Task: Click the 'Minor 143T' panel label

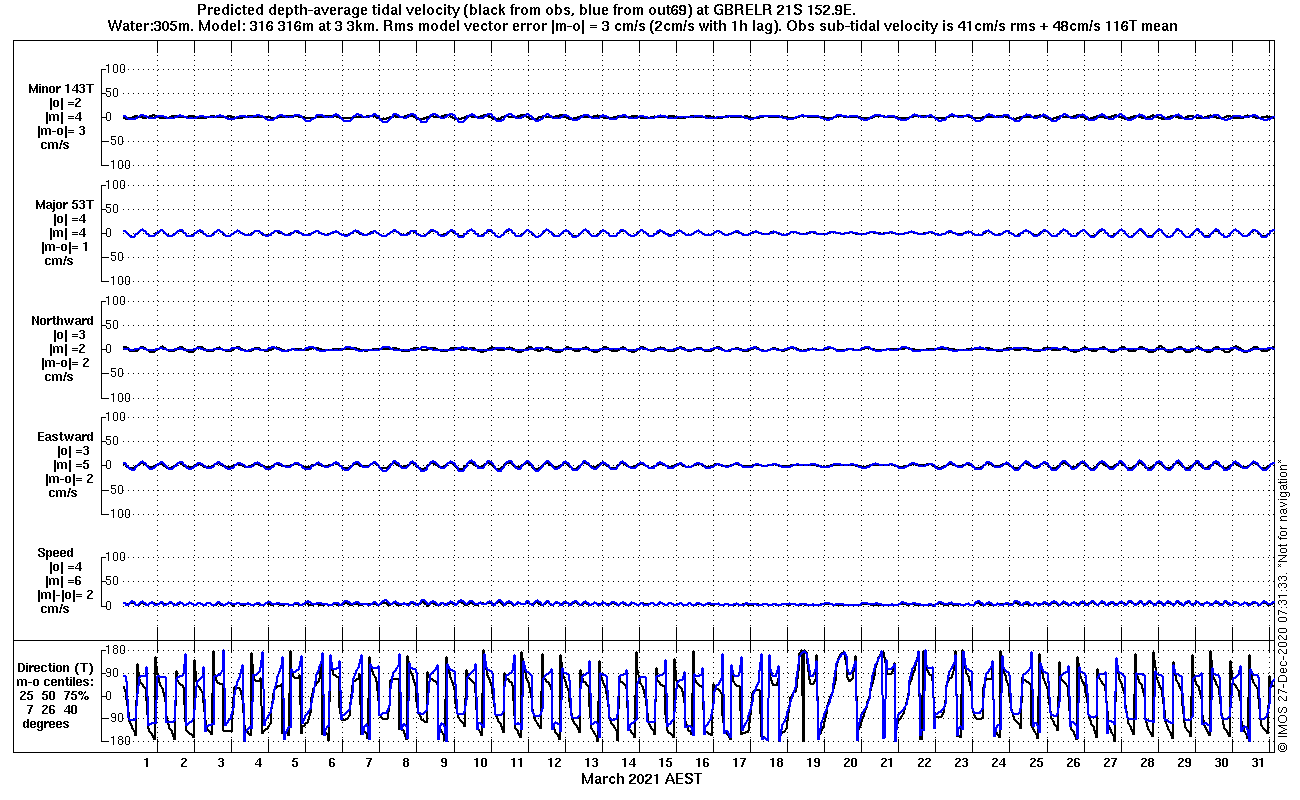Action: pyautogui.click(x=61, y=89)
